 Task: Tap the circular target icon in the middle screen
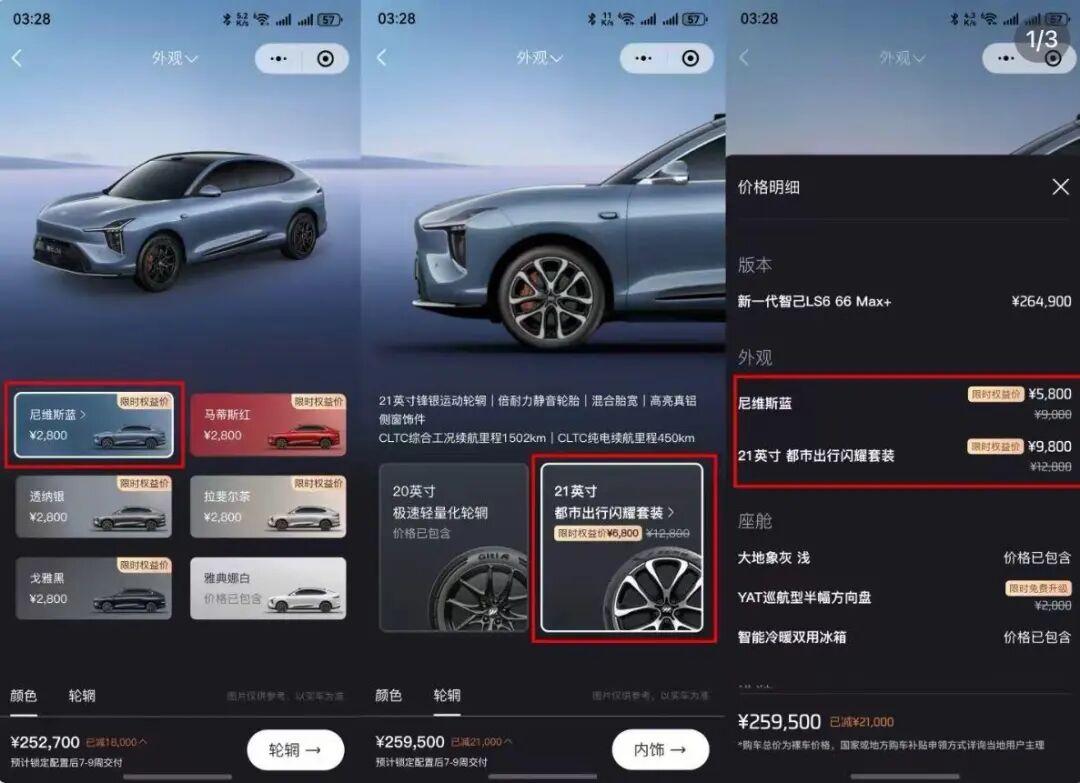[x=689, y=59]
